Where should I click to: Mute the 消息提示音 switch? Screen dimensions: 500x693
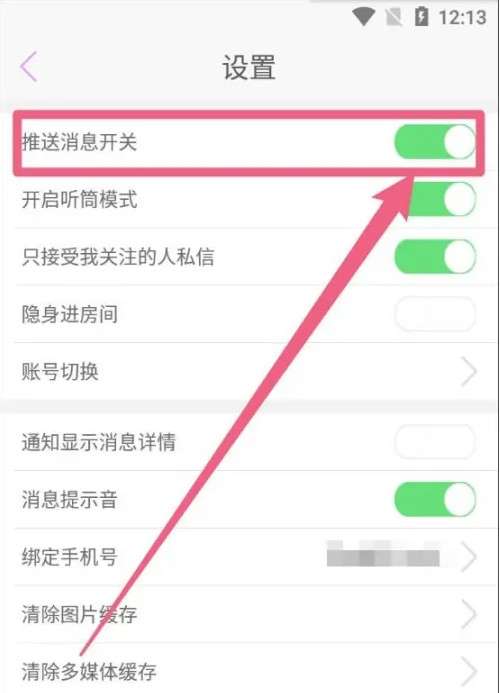tap(435, 499)
